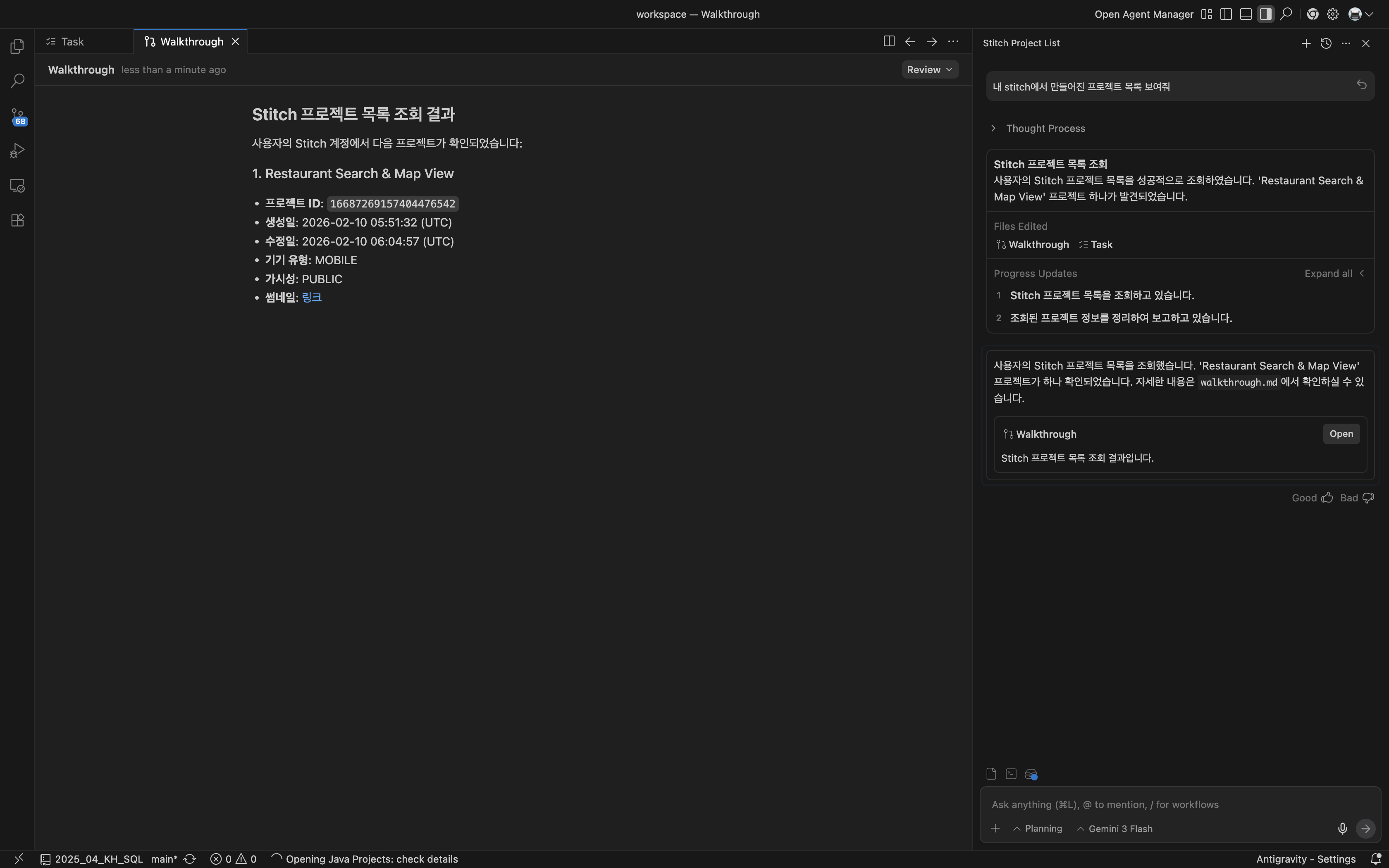Open the Explorer view in activity bar
This screenshot has width=1389, height=868.
pyautogui.click(x=17, y=46)
